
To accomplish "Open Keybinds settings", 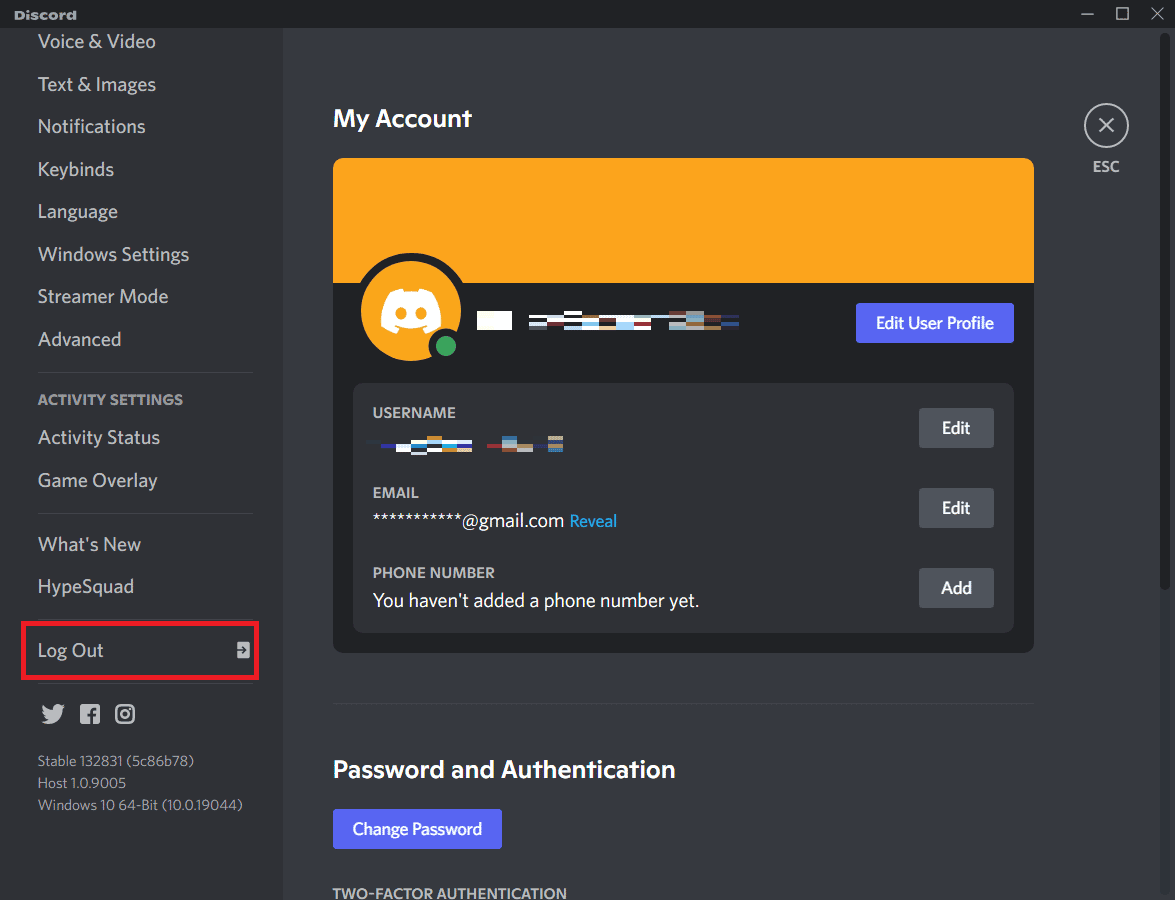I will click(x=76, y=169).
